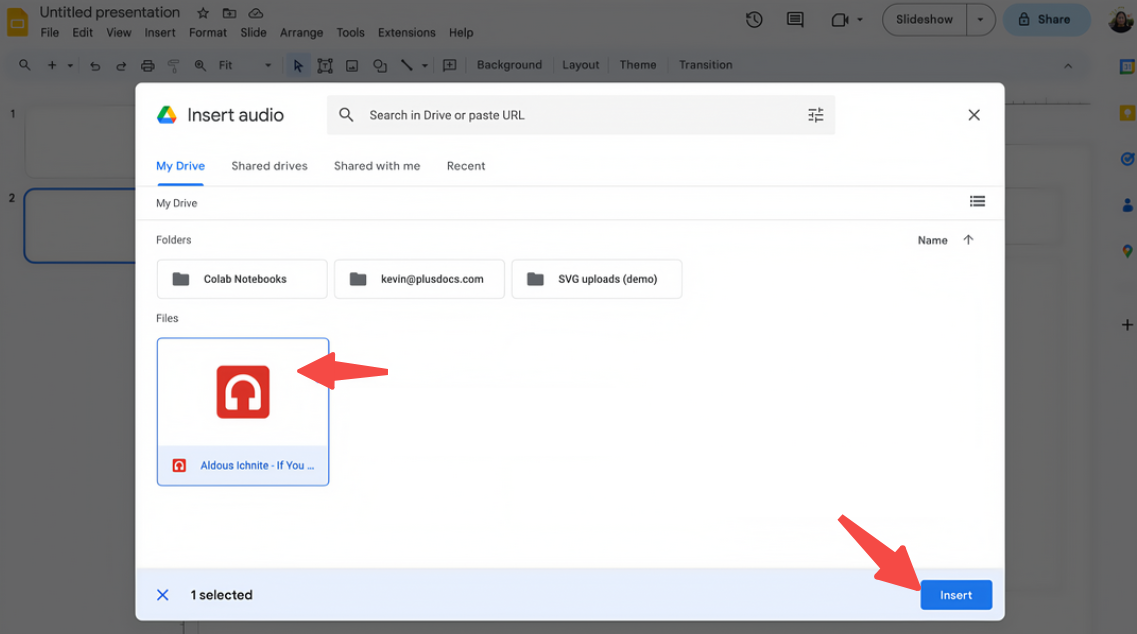Screen dimensions: 1137x634
Task: Switch to list view in Insert audio dialog
Action: pyautogui.click(x=977, y=201)
